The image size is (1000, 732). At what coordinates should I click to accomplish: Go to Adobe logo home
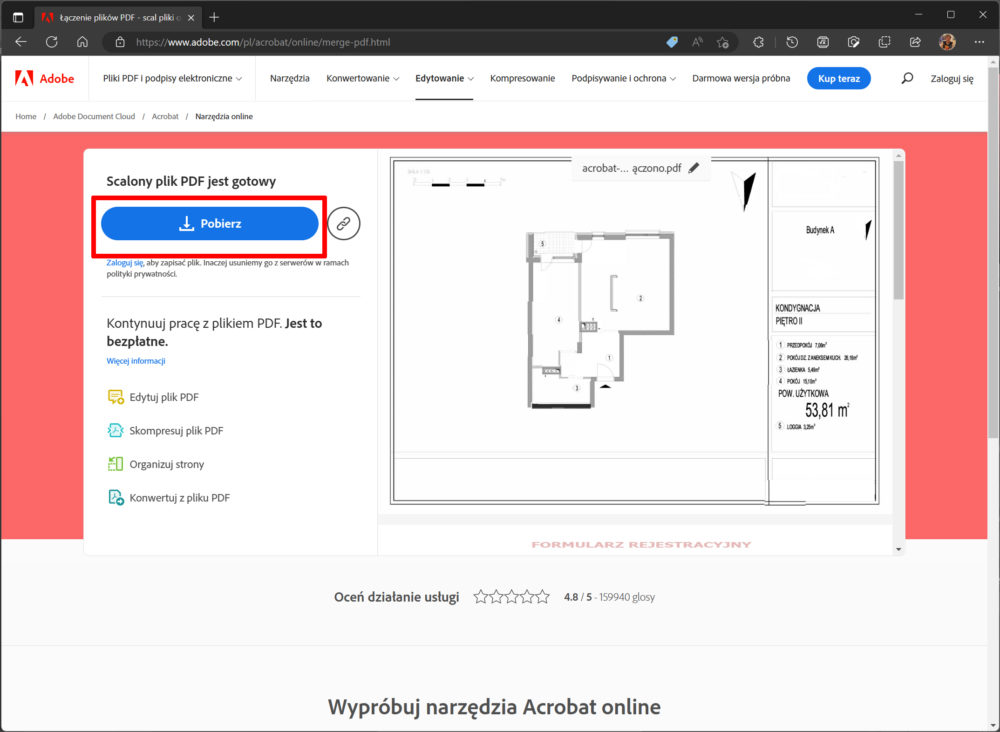(x=45, y=78)
